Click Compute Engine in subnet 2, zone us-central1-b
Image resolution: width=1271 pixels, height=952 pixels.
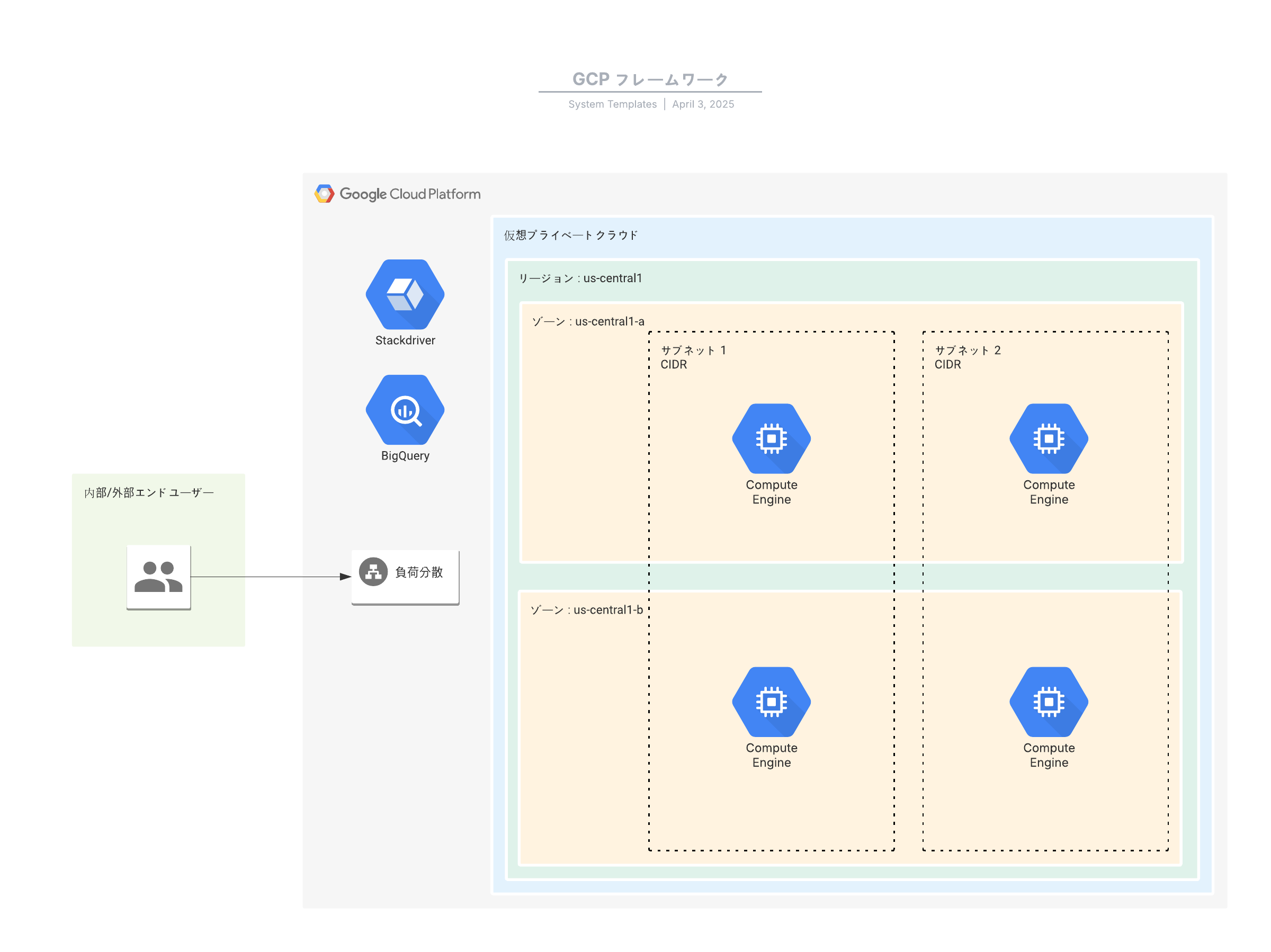click(x=1048, y=702)
